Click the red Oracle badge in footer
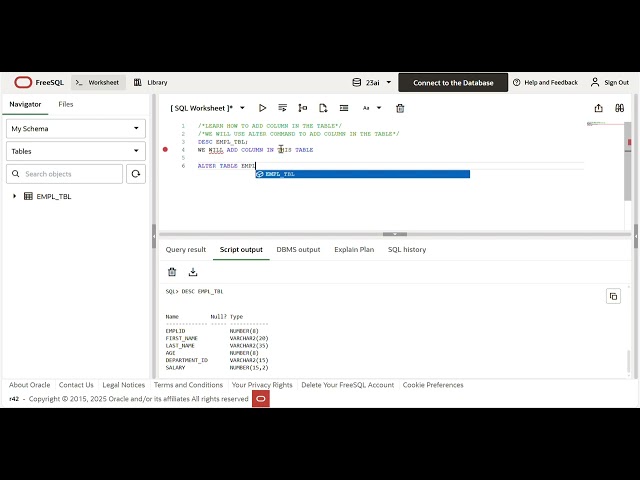This screenshot has height=480, width=640. (x=261, y=399)
